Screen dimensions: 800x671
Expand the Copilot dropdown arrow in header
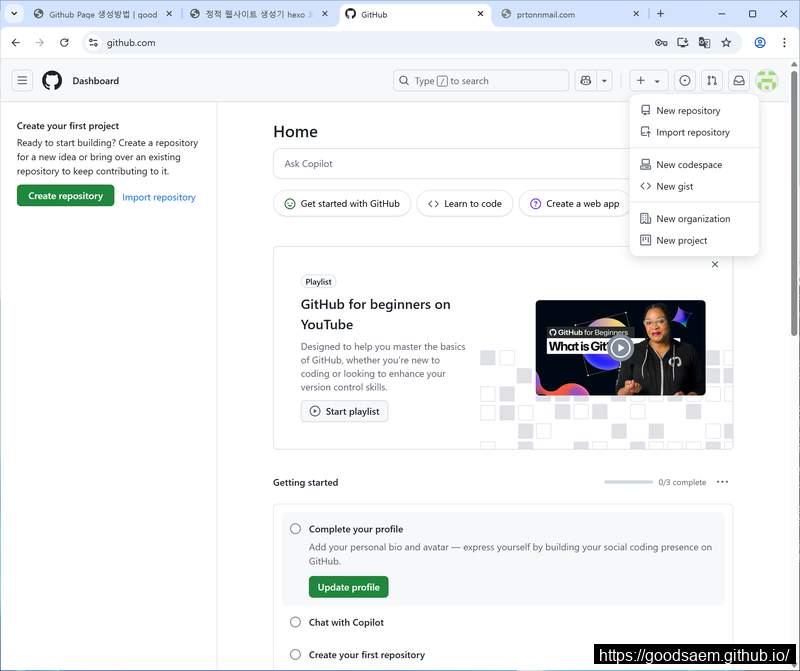[x=604, y=81]
